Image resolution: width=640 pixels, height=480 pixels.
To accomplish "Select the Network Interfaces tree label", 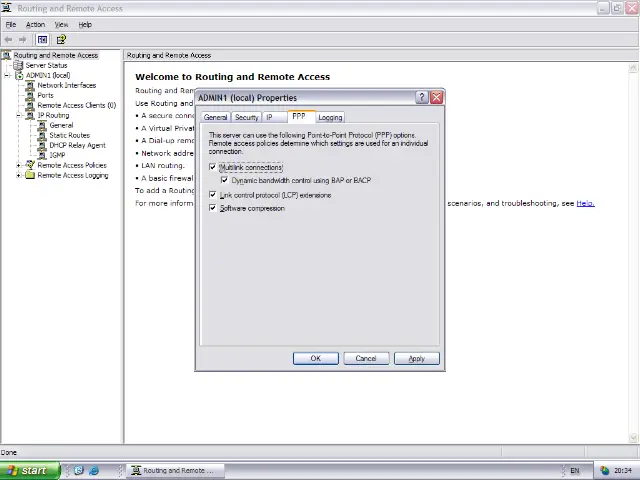I will (67, 85).
